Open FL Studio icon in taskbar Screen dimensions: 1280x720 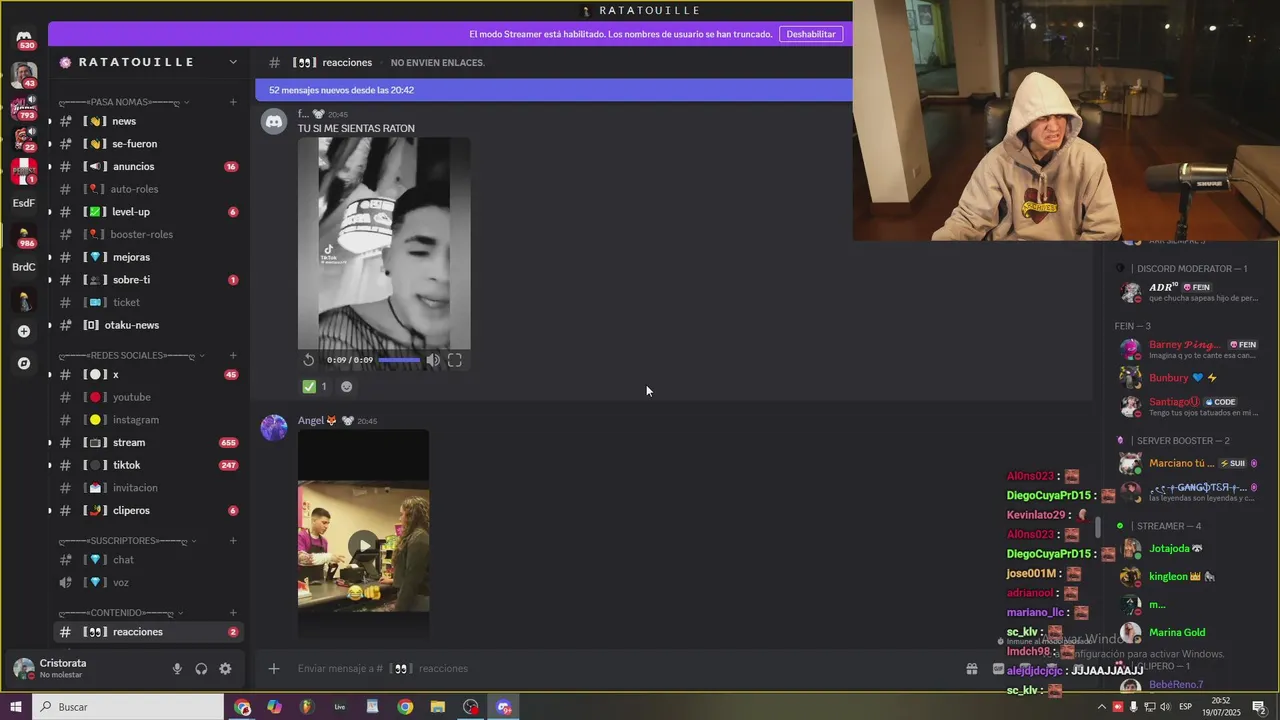click(307, 707)
